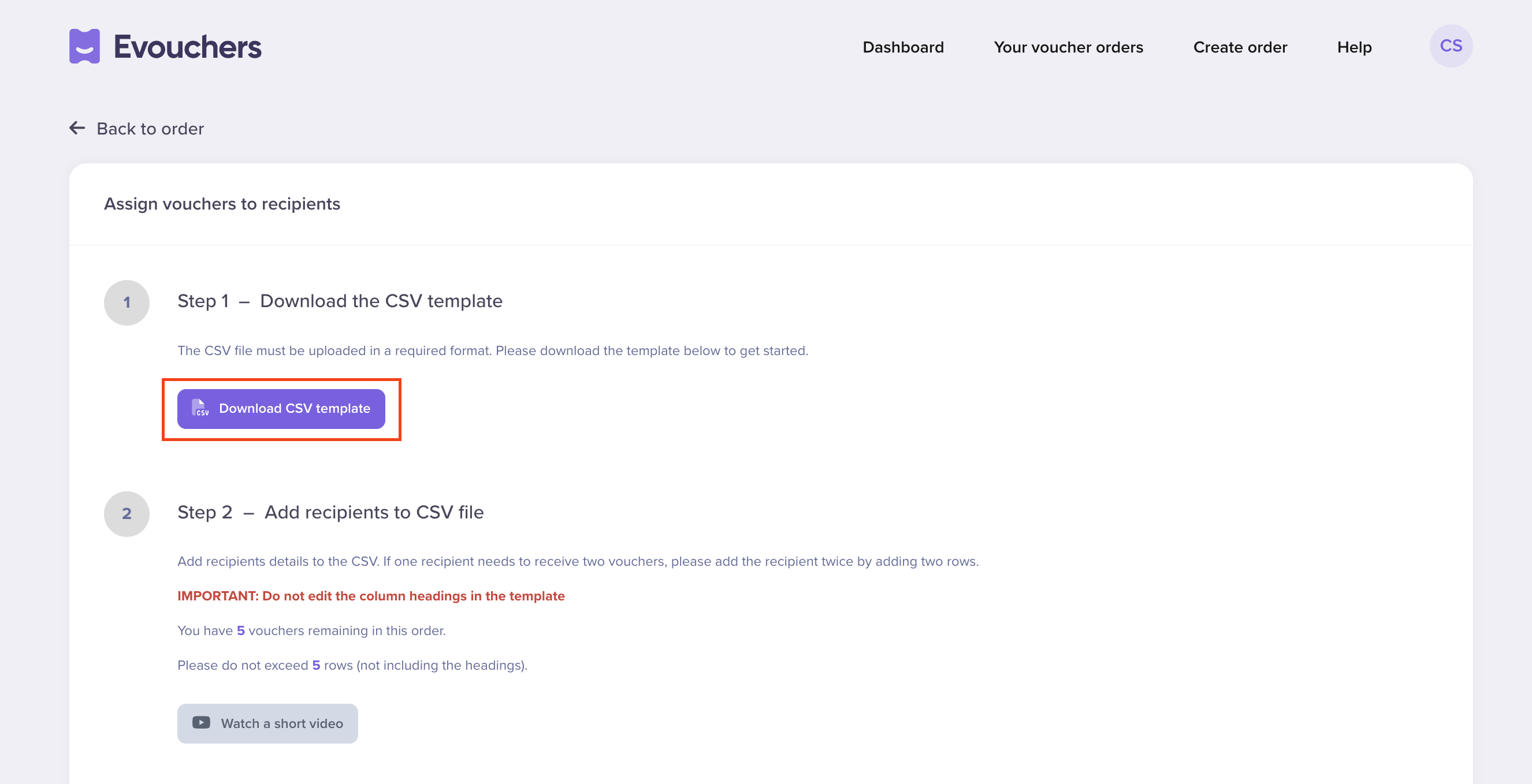Click the CSV file icon on the download button
Viewport: 1532px width, 784px height.
click(x=200, y=408)
